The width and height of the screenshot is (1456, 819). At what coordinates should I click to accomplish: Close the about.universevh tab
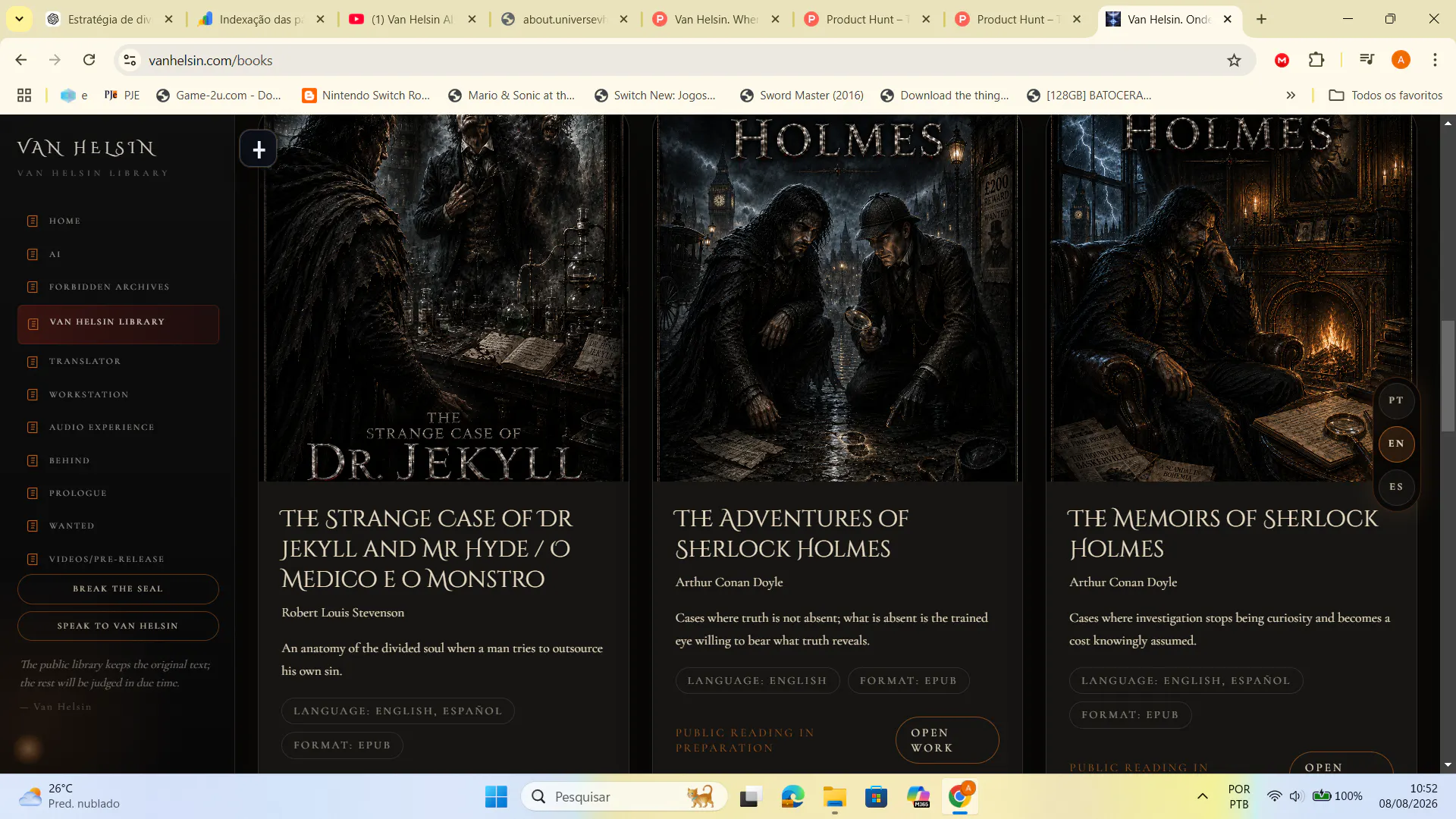623,20
